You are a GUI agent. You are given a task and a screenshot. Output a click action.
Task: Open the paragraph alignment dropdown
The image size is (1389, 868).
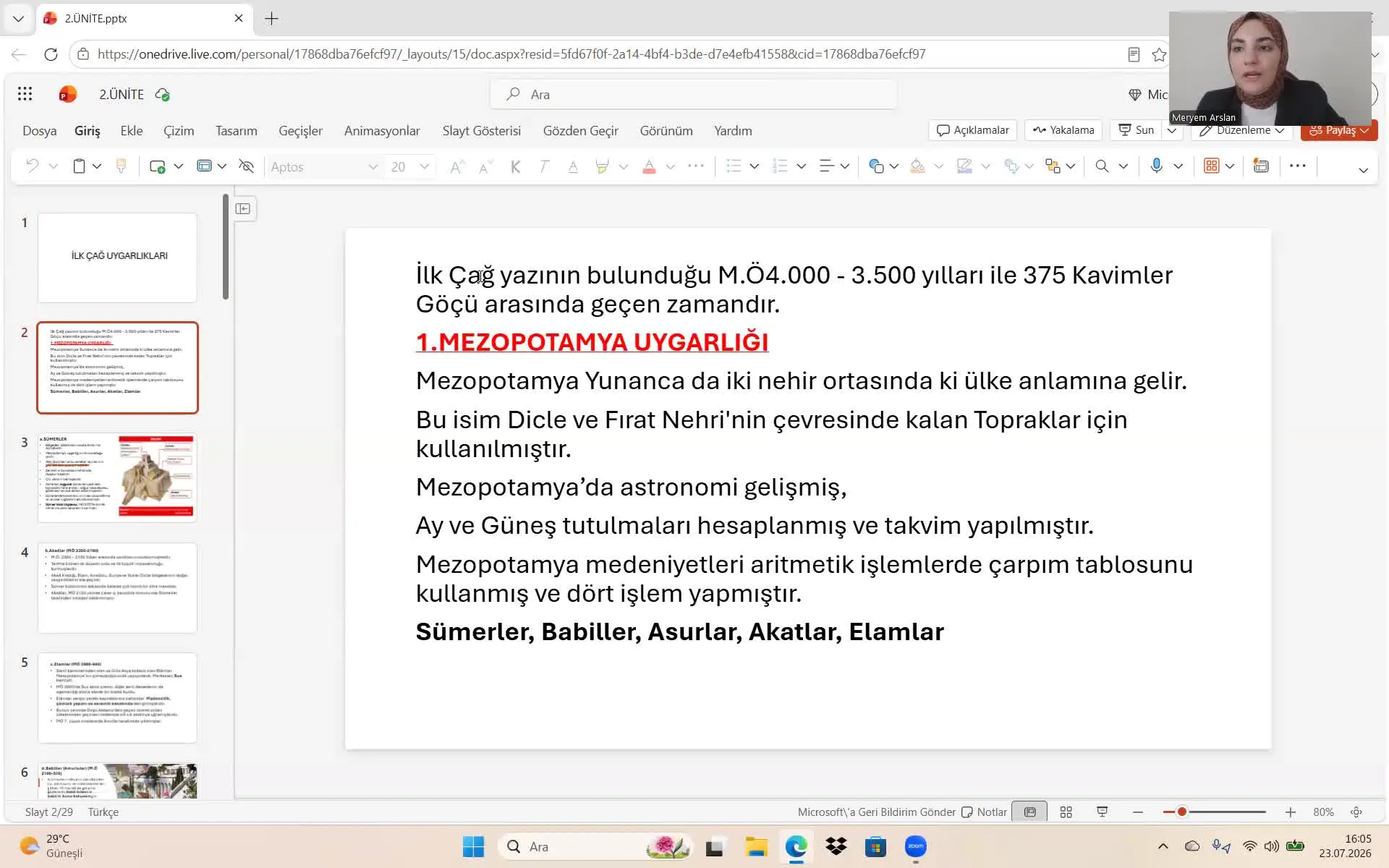[844, 166]
